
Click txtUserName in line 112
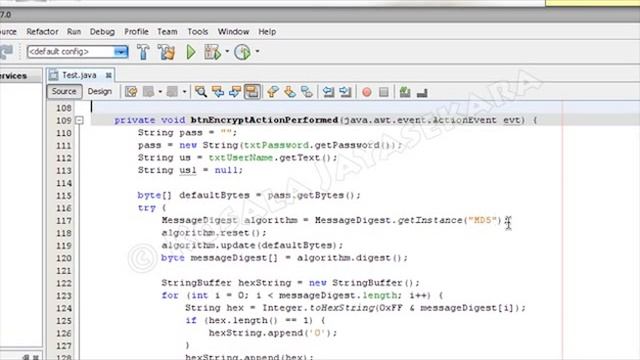[x=241, y=158]
